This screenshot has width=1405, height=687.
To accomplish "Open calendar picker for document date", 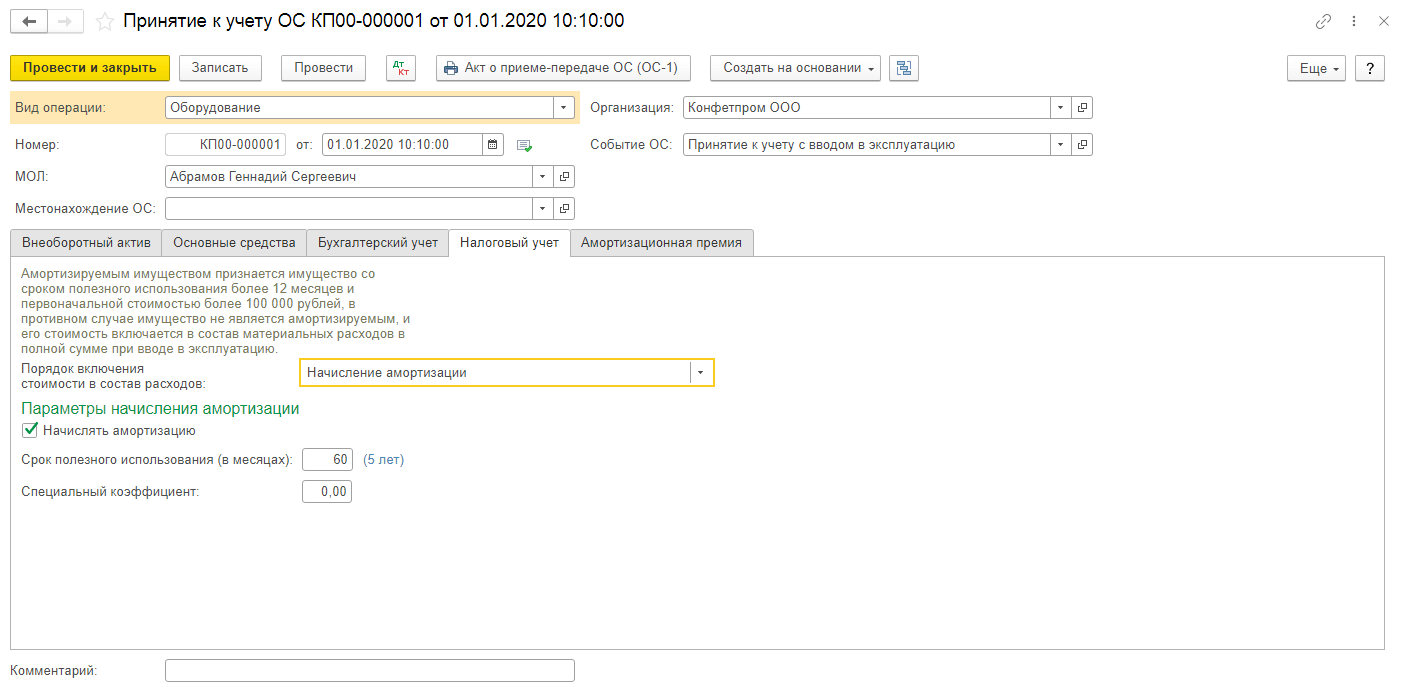I will (493, 145).
